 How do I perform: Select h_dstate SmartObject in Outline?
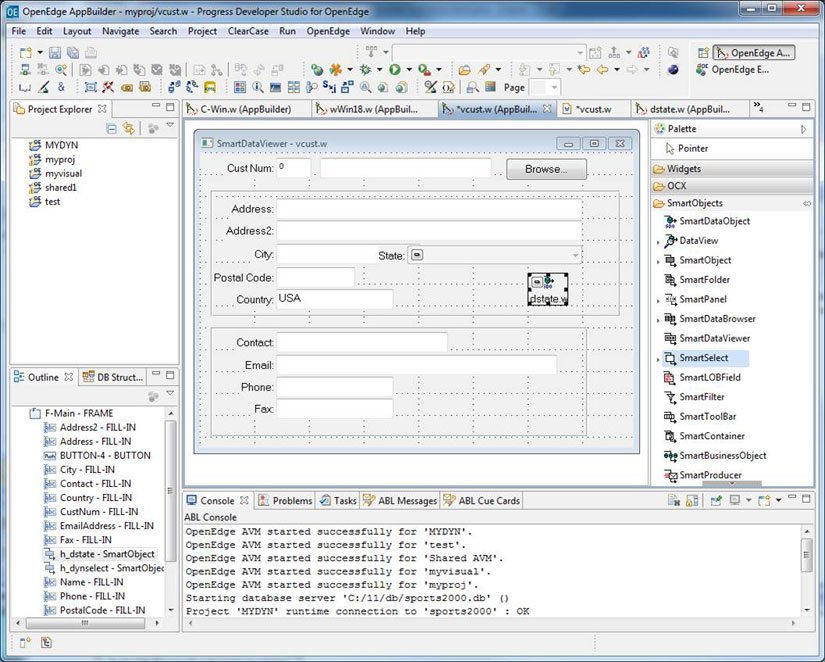(x=106, y=553)
